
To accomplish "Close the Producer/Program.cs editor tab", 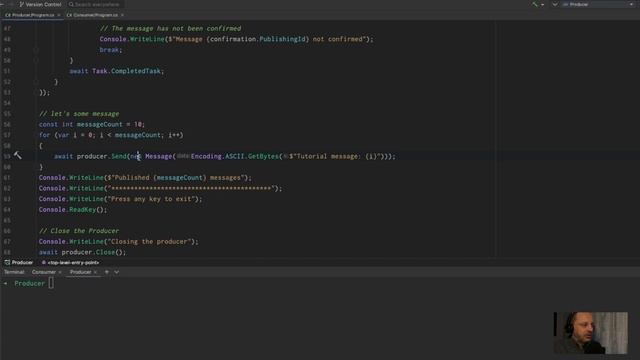I will [x=59, y=15].
